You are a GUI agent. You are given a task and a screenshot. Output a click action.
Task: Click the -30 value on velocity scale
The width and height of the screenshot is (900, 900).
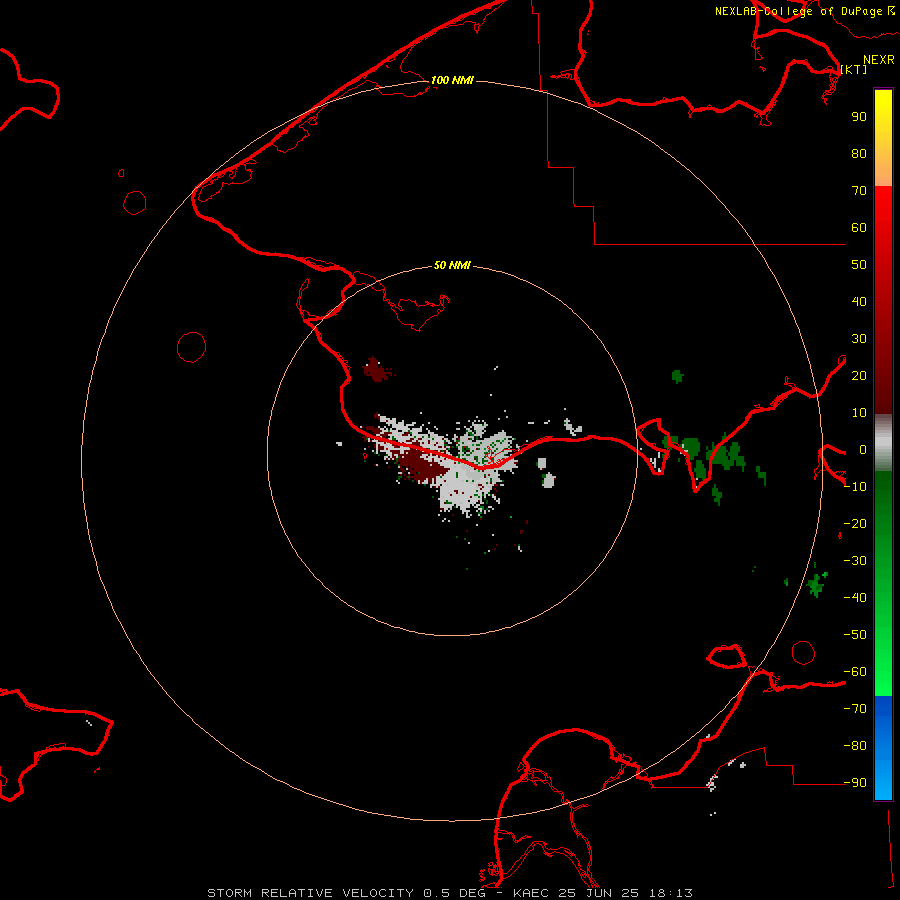coord(855,561)
